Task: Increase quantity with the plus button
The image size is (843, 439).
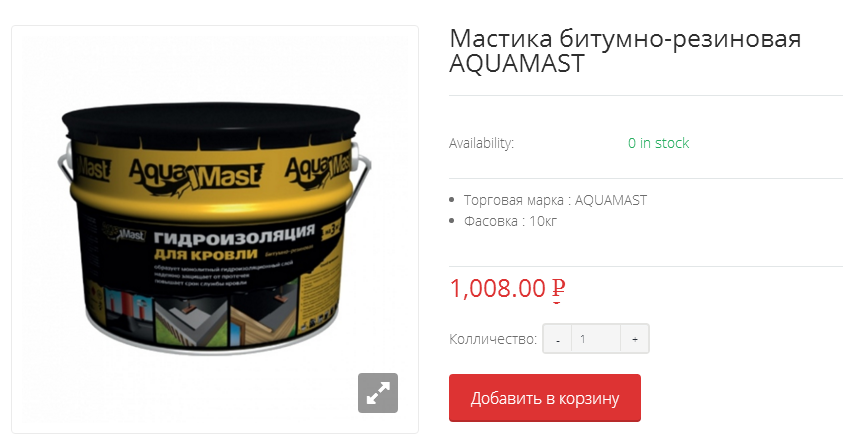Action: click(x=635, y=339)
